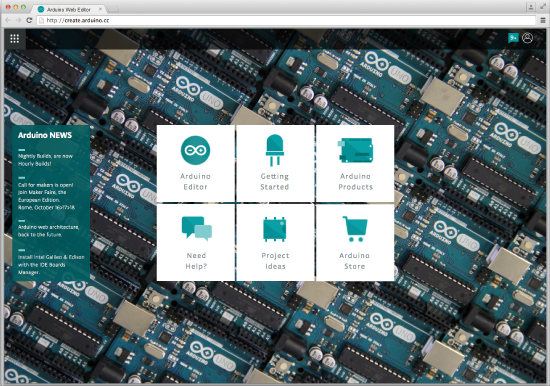Read the Nightly Builds news item
The image size is (550, 386).
(46, 160)
